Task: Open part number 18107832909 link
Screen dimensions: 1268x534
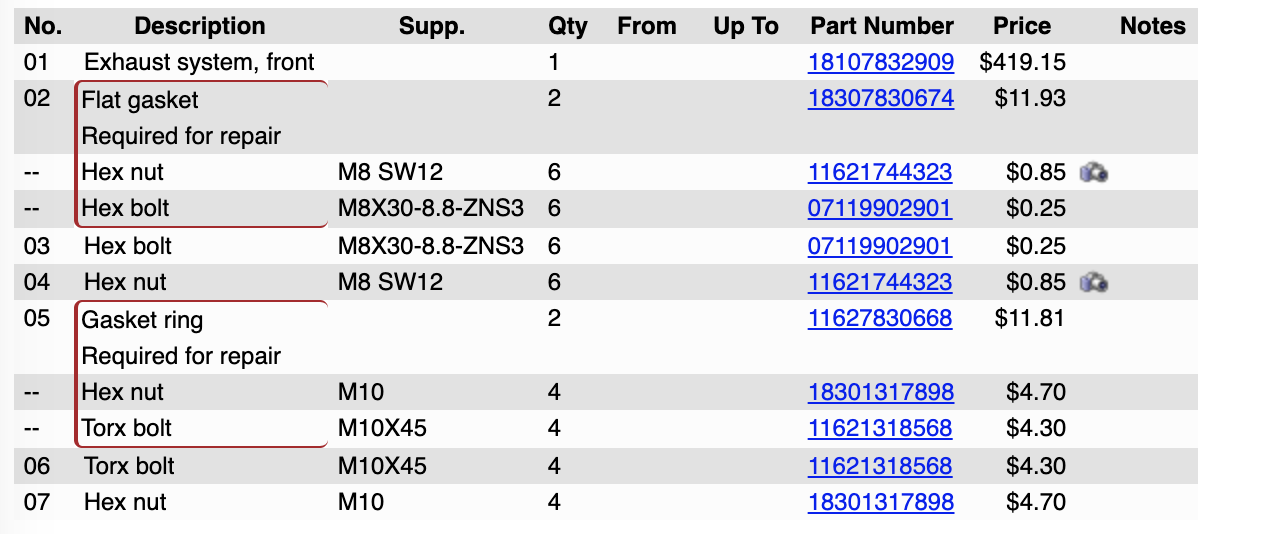Action: (880, 63)
